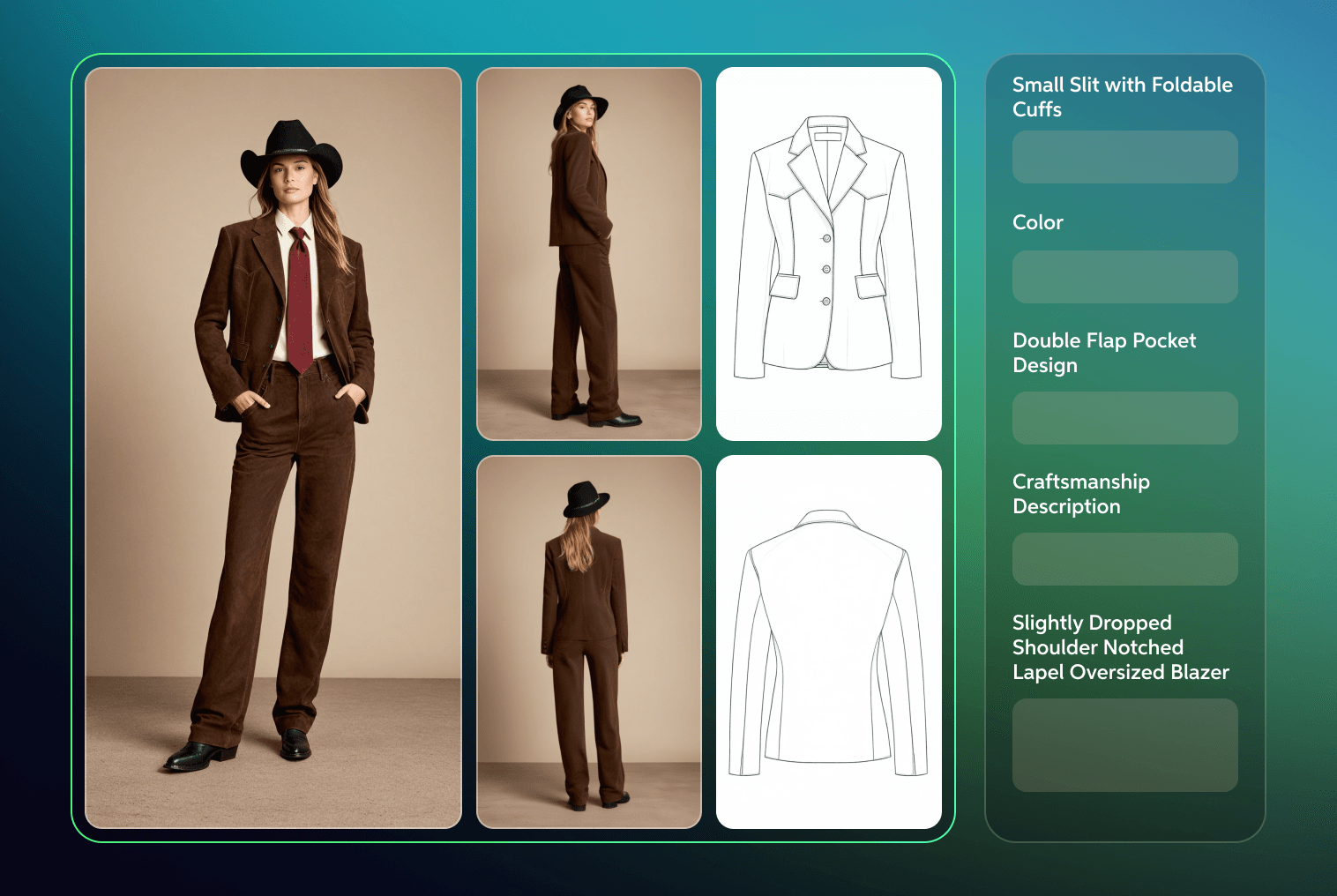The width and height of the screenshot is (1337, 896).
Task: Open the large front-view model photo
Action: point(273,448)
